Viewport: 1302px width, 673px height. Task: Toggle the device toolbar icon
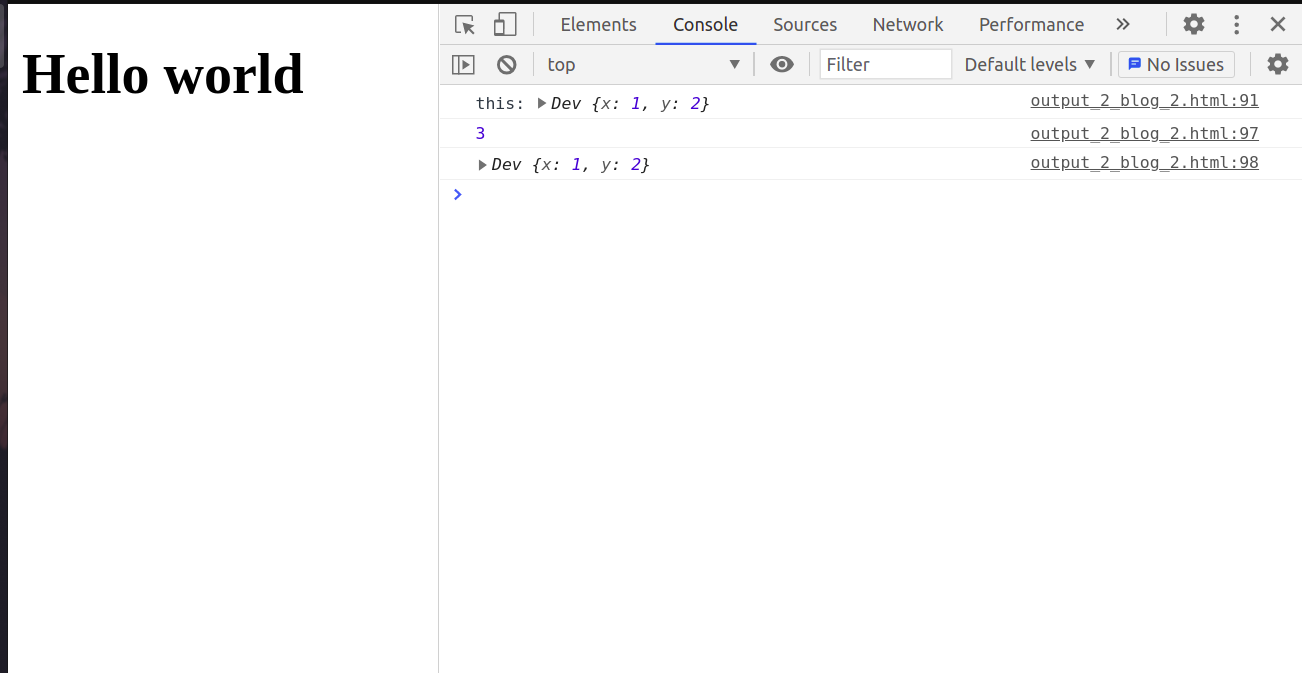505,25
